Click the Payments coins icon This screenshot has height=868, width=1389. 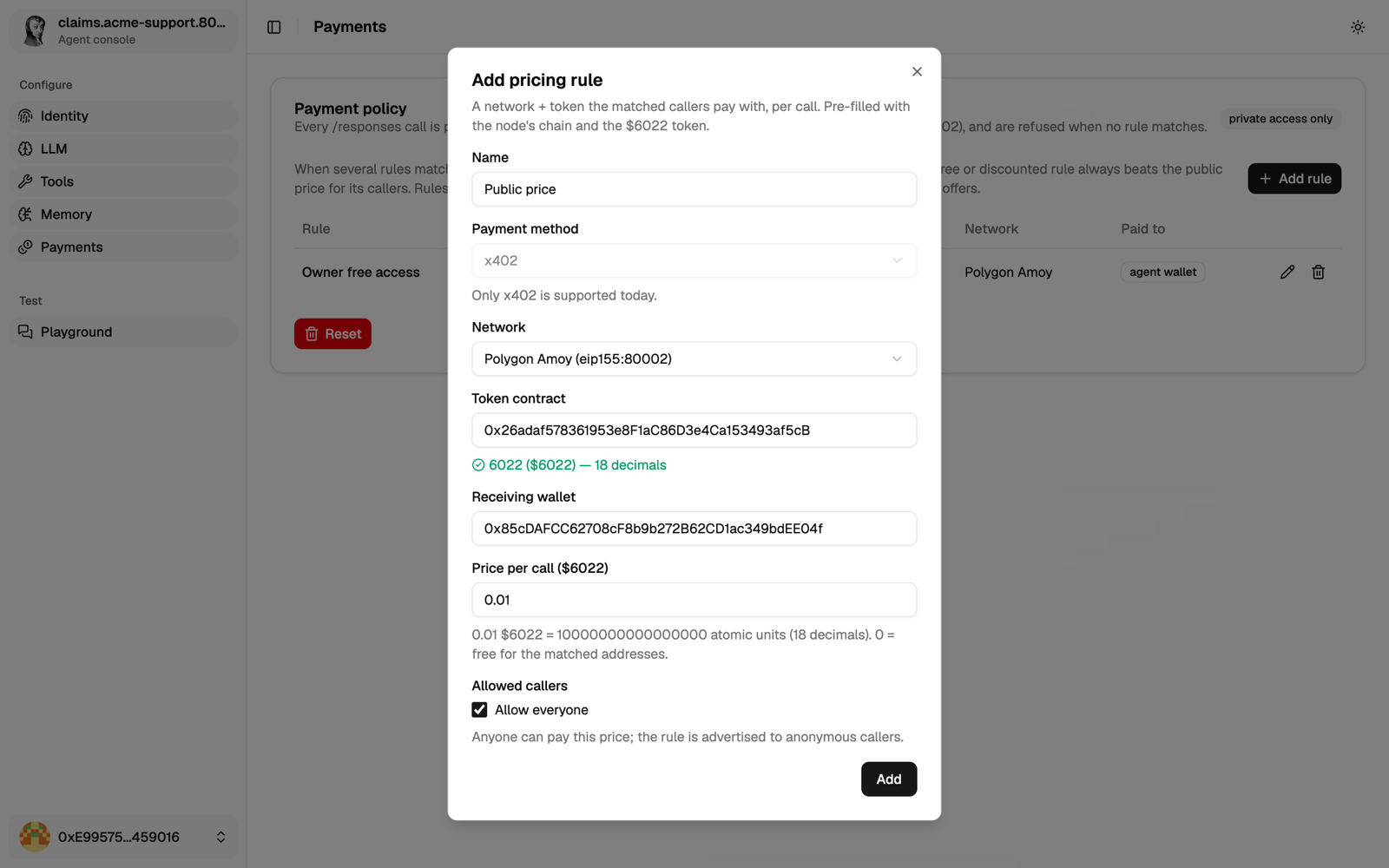coord(25,247)
